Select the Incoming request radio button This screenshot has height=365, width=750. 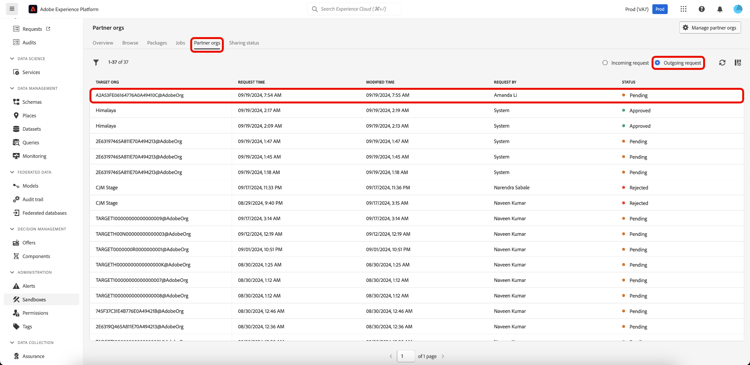click(605, 63)
